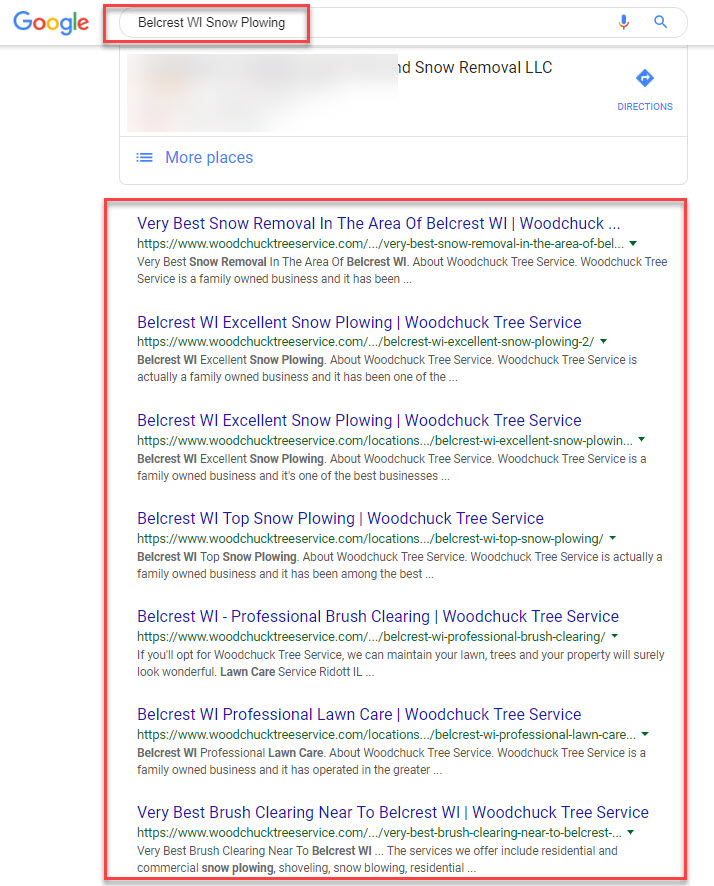Click snippet 'Service is a family owned business and it has been'
The image size is (714, 886).
[402, 270]
